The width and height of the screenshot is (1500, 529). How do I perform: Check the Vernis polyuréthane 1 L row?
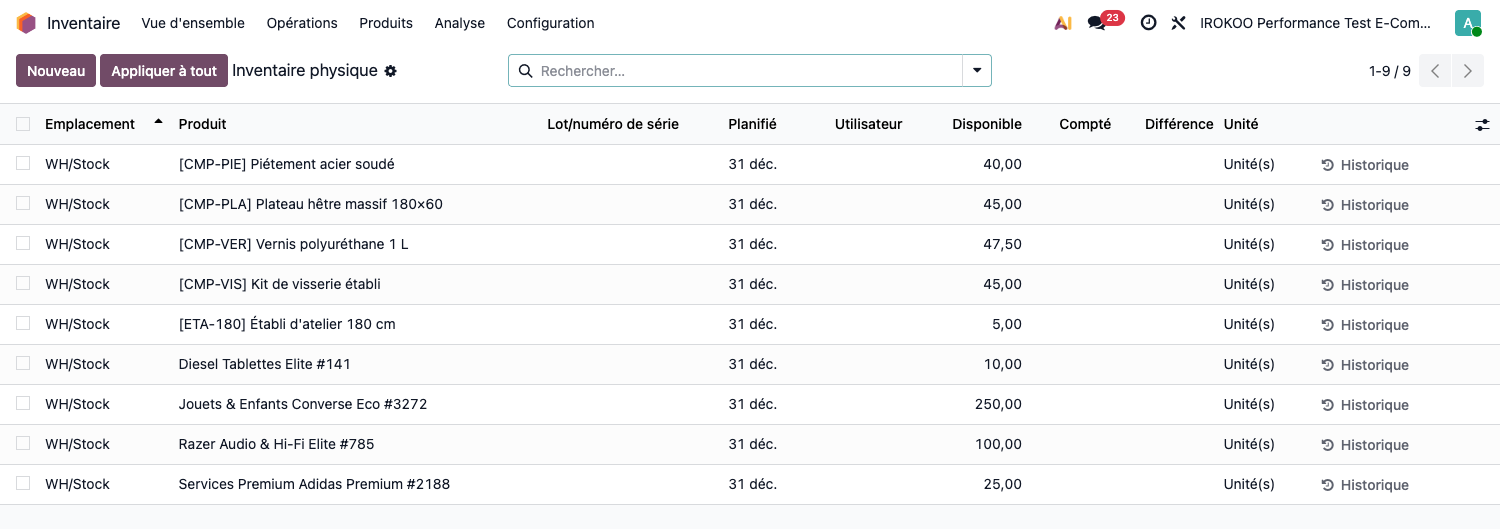(x=23, y=243)
